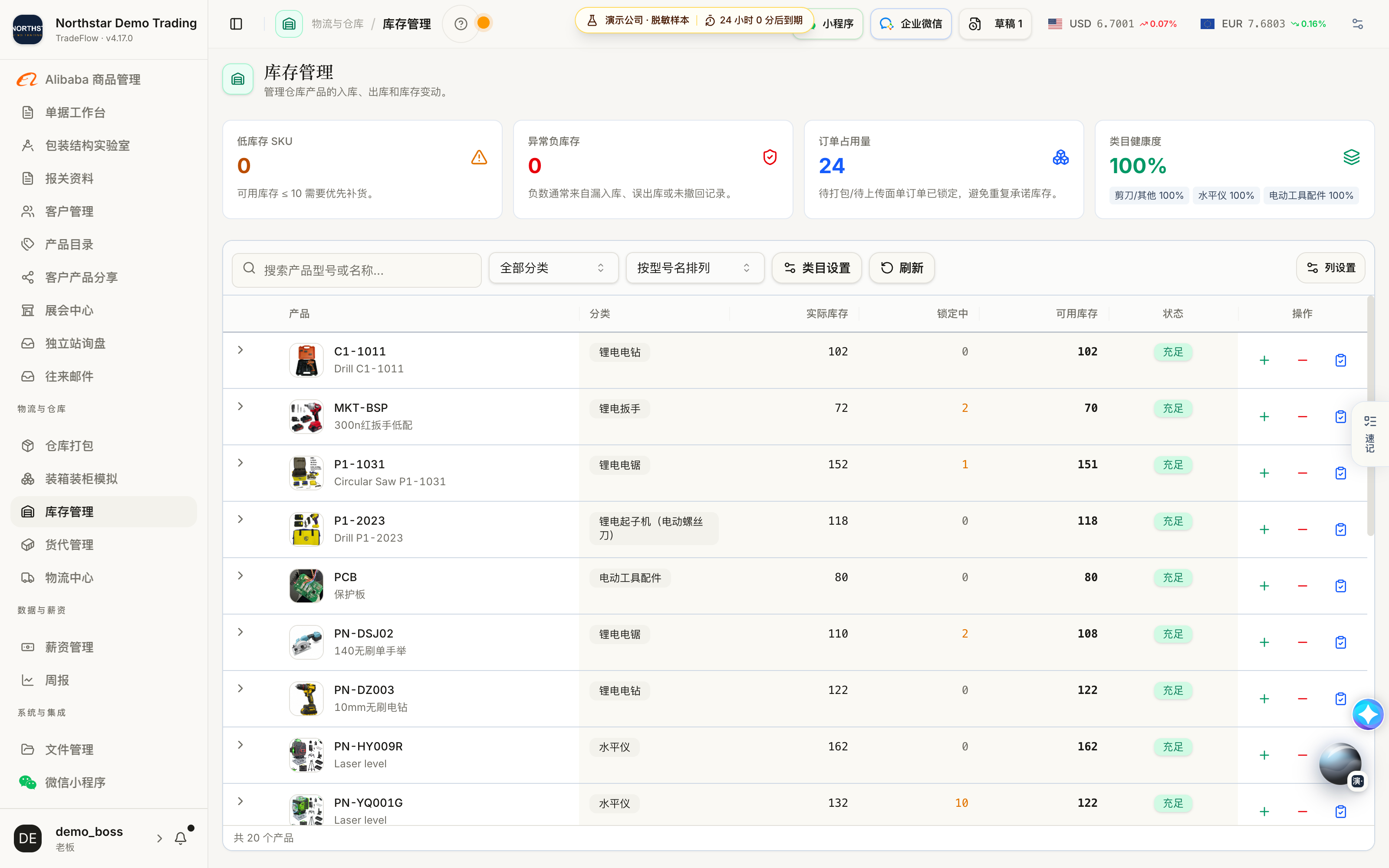The width and height of the screenshot is (1389, 868).
Task: Click the PN-DSJ02 product thumbnail
Action: pos(306,642)
